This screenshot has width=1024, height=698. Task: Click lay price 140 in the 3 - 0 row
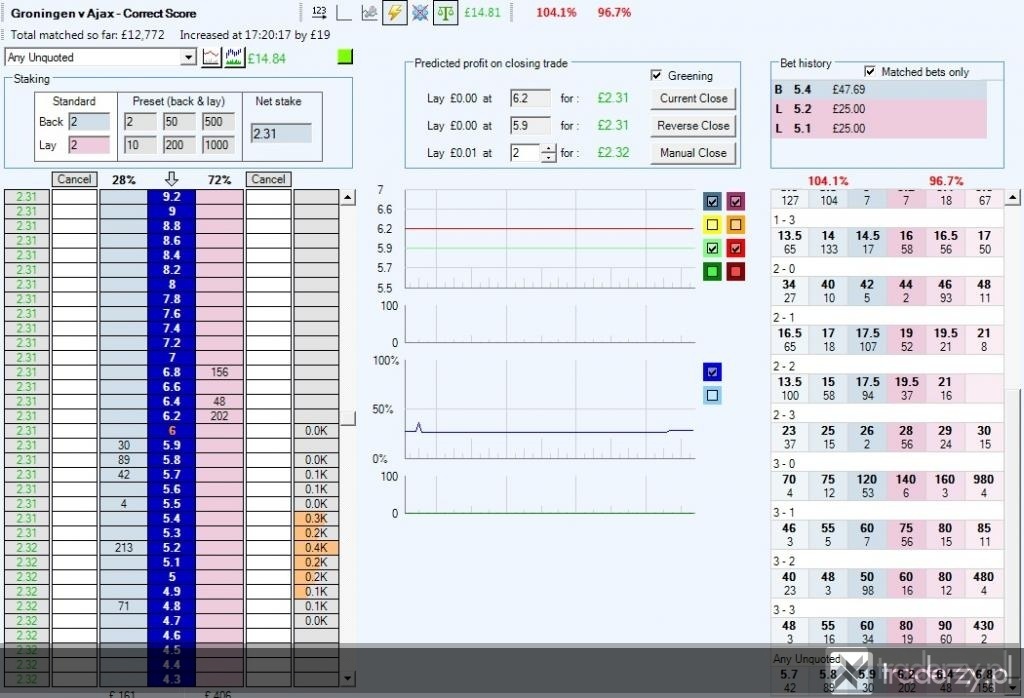[x=906, y=486]
